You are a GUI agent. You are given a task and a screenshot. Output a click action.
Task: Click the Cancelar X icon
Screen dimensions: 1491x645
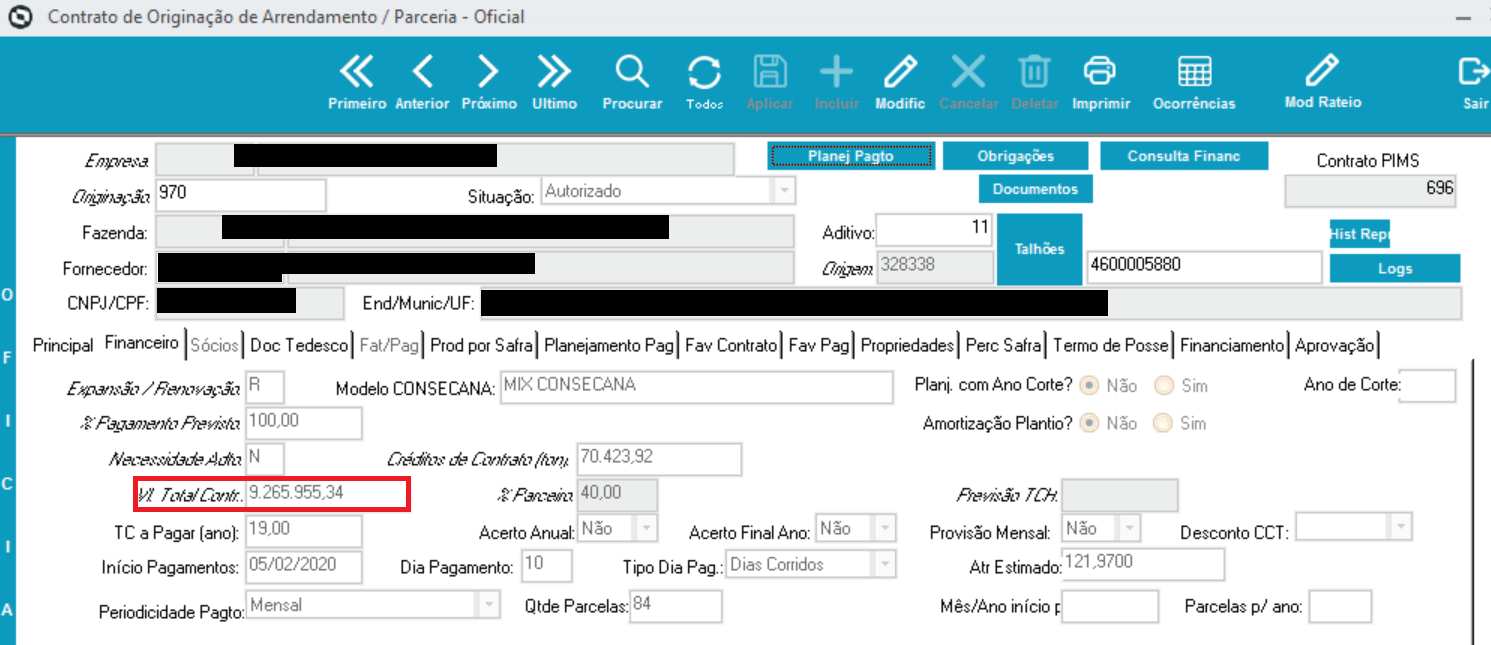(x=968, y=73)
